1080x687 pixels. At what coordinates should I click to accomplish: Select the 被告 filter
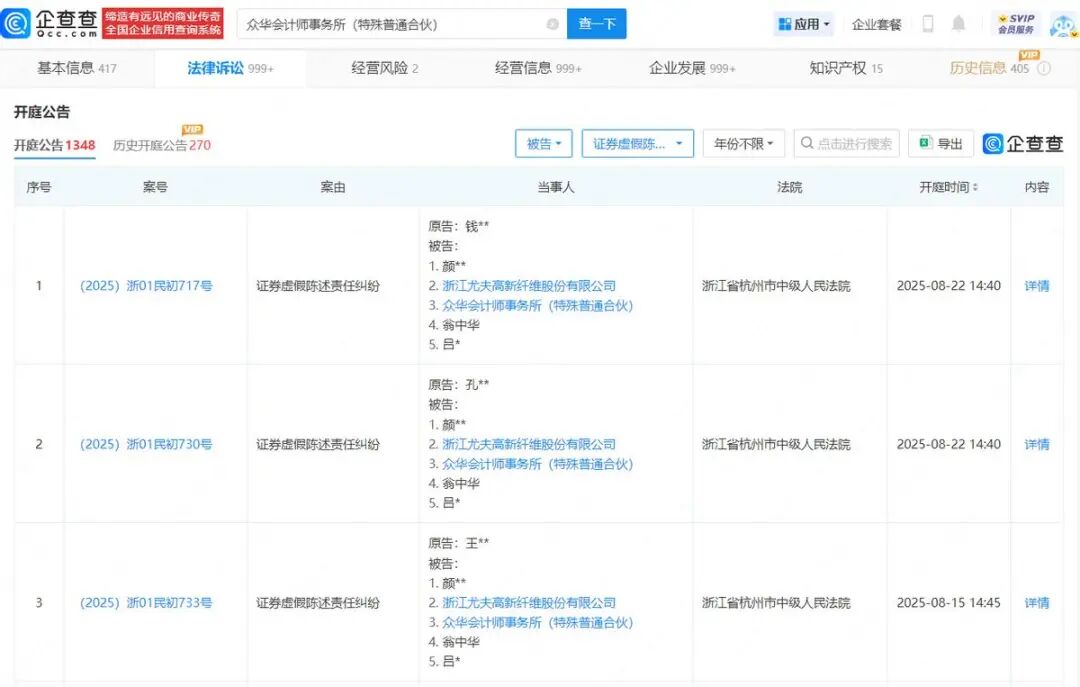pos(543,143)
